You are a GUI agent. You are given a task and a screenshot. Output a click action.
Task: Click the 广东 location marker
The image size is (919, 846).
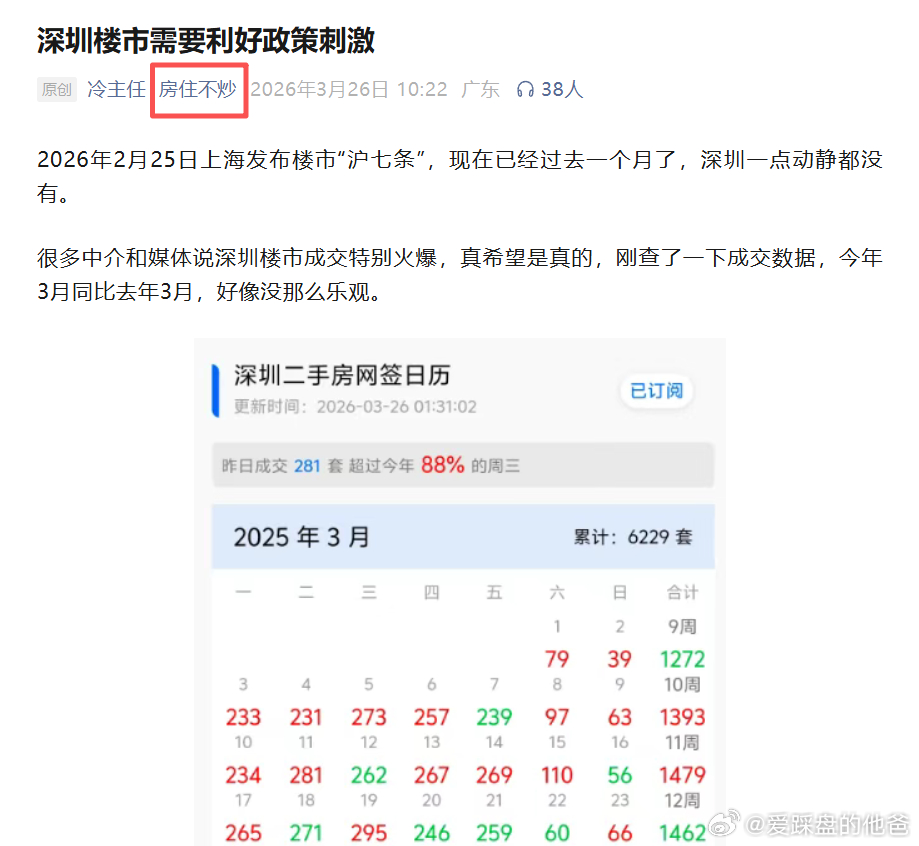coord(479,89)
